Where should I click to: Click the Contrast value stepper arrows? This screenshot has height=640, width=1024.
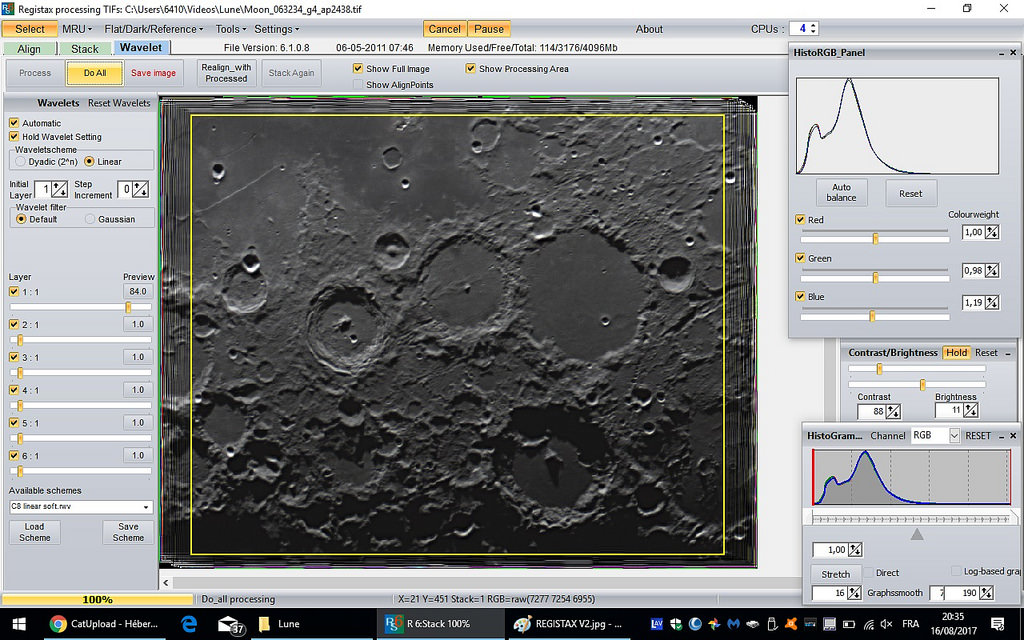893,411
